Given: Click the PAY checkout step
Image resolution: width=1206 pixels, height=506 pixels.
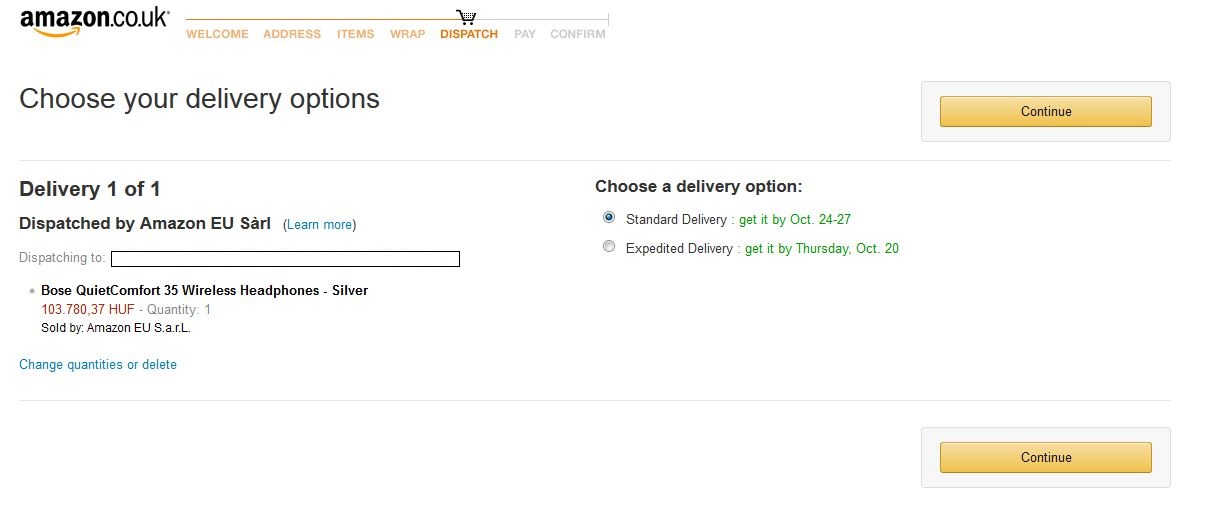Looking at the screenshot, I should (525, 34).
